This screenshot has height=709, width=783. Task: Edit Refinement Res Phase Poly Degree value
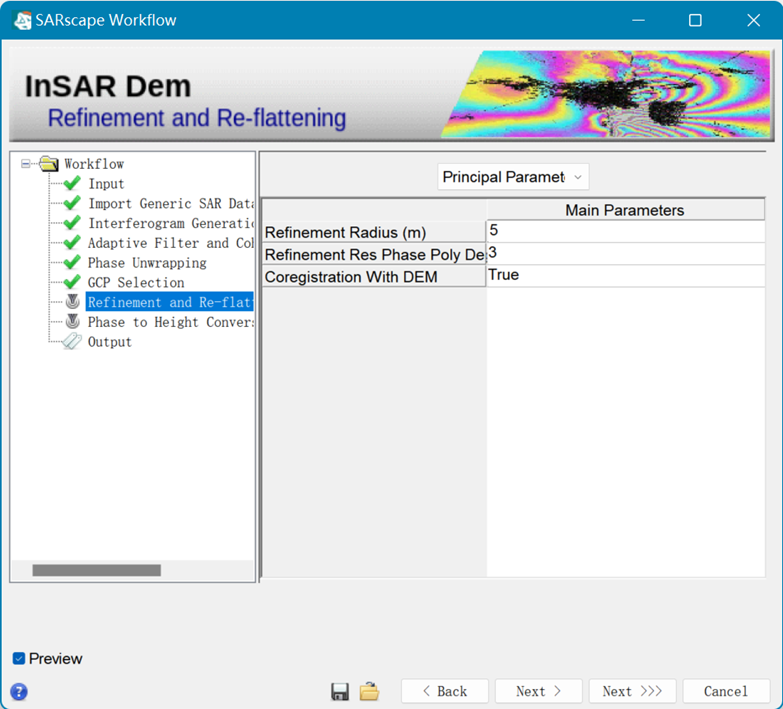click(x=625, y=254)
